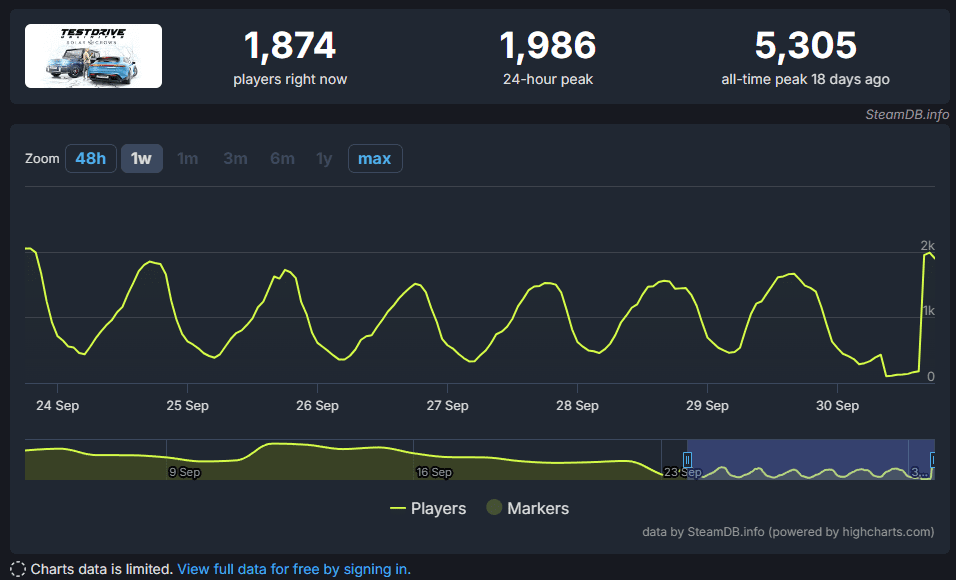
Task: Click the 'Zoom' label
Action: (x=42, y=159)
